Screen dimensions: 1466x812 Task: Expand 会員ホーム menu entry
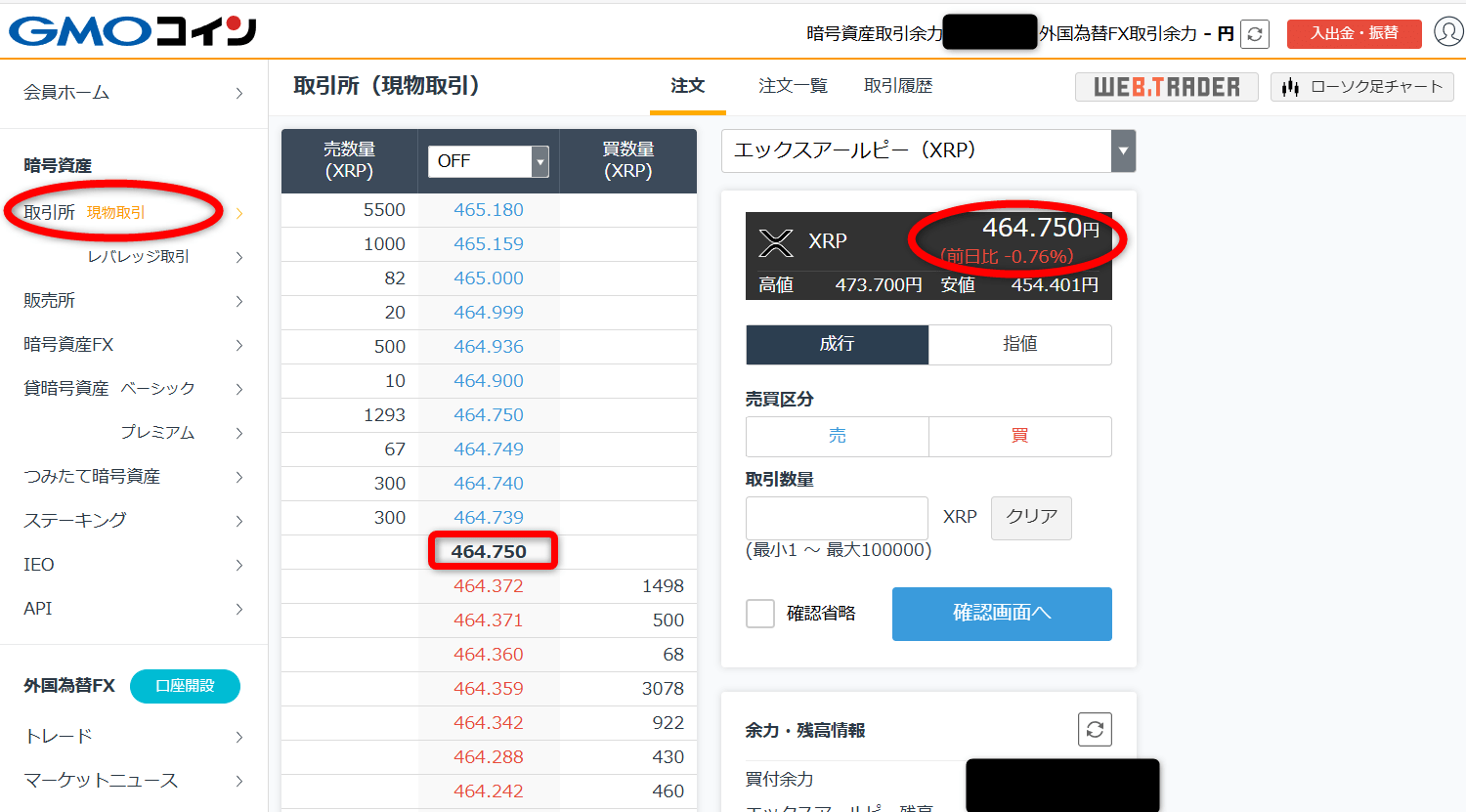tap(134, 93)
